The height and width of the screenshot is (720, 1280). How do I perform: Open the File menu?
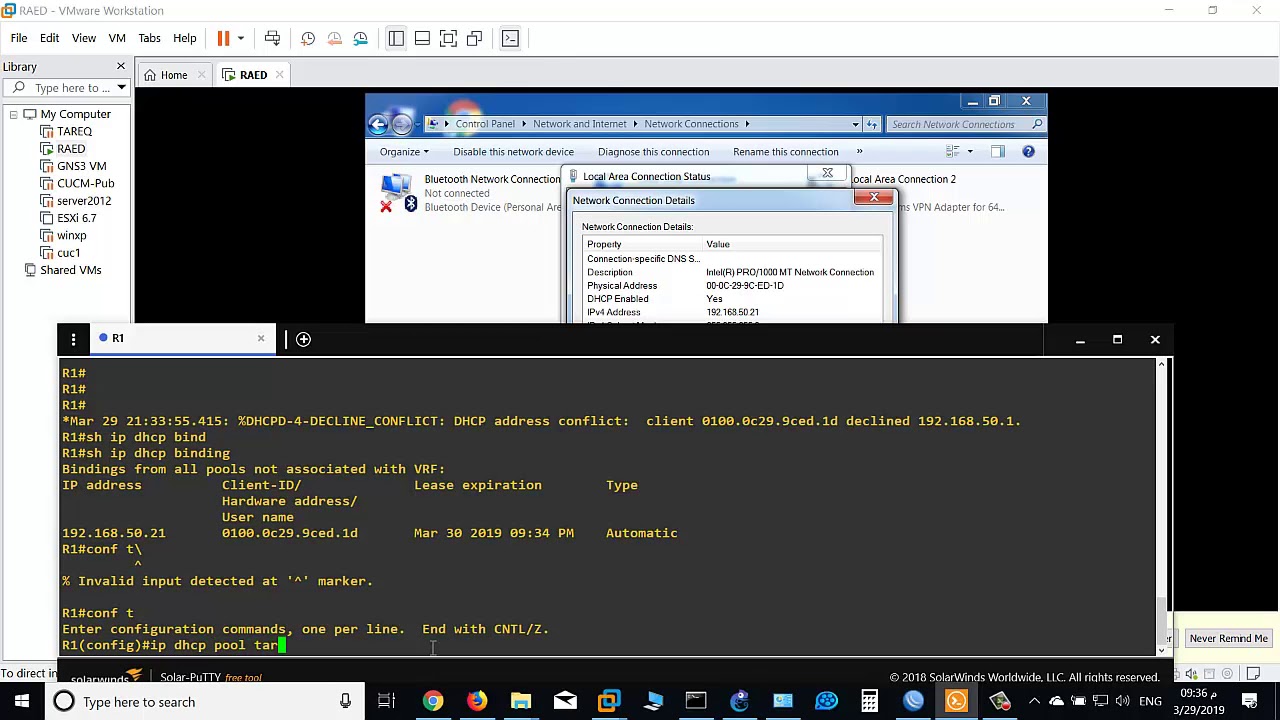[x=19, y=38]
